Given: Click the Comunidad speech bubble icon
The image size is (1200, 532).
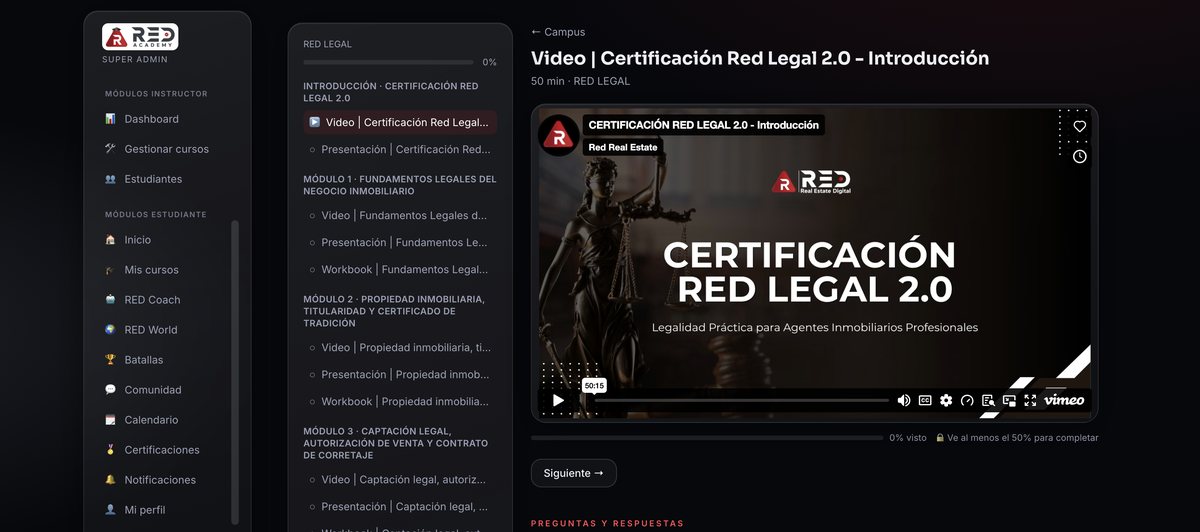Looking at the screenshot, I should coord(110,390).
